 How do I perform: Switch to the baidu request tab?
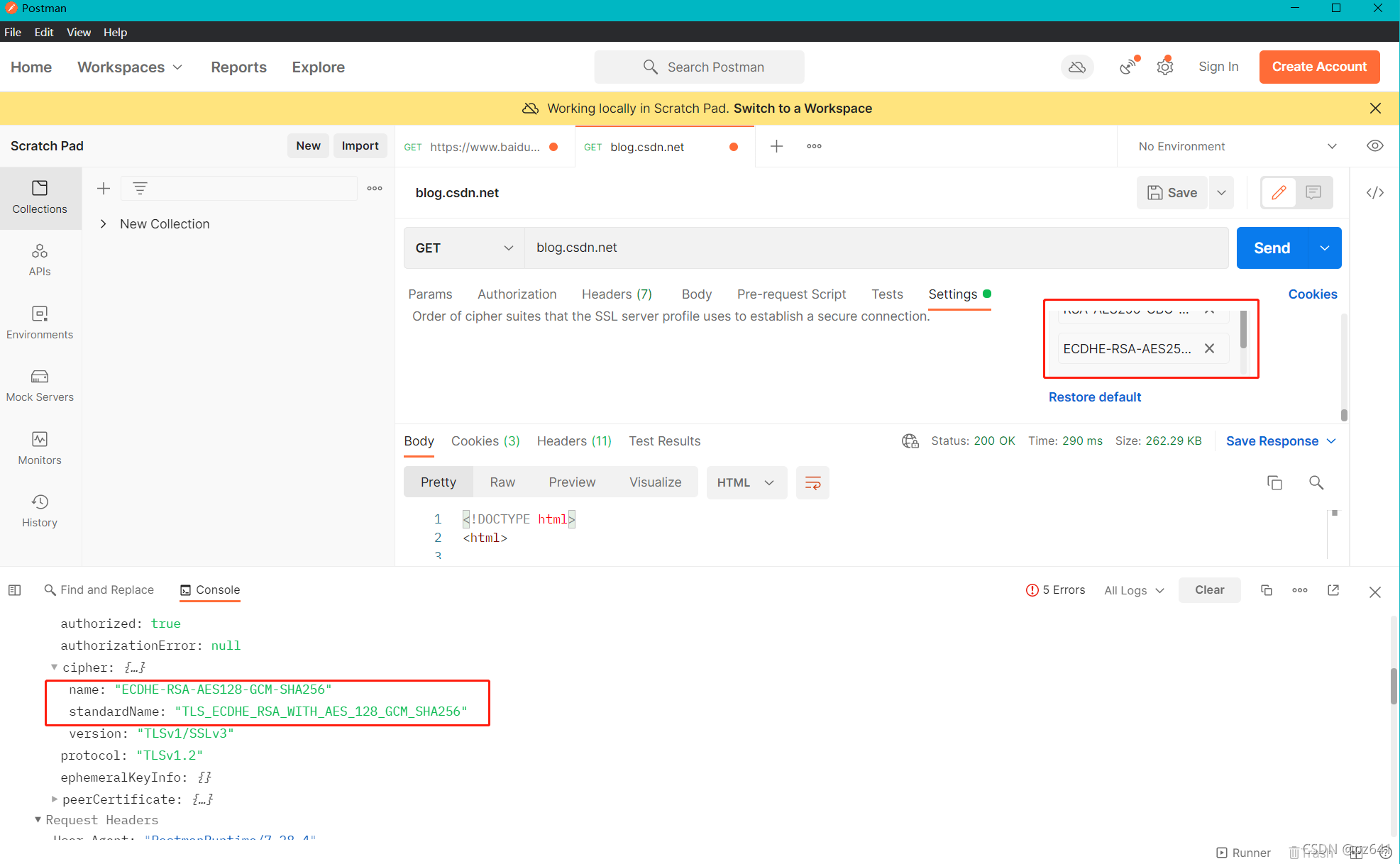485,147
